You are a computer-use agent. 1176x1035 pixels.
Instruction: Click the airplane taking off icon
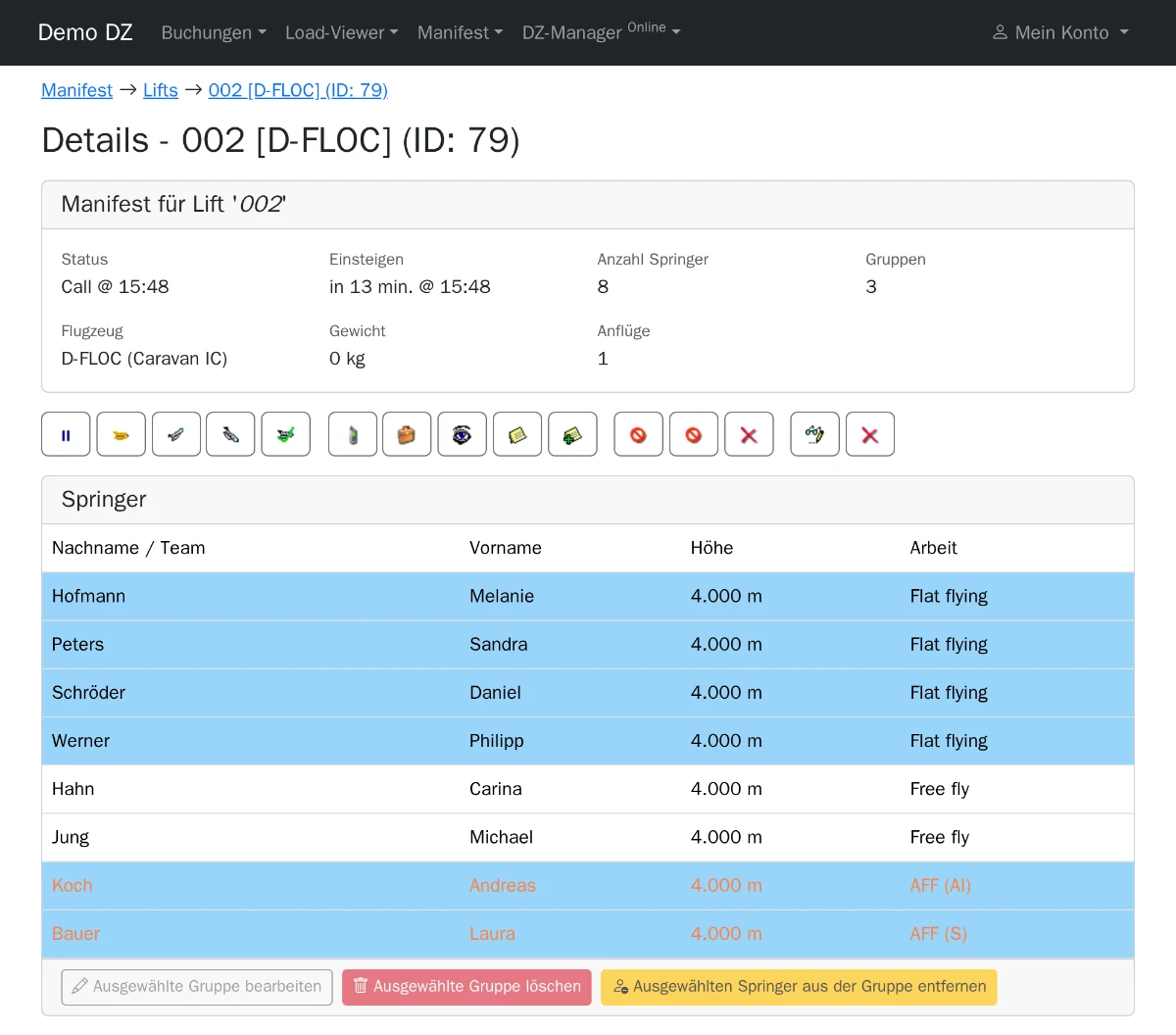pyautogui.click(x=176, y=434)
